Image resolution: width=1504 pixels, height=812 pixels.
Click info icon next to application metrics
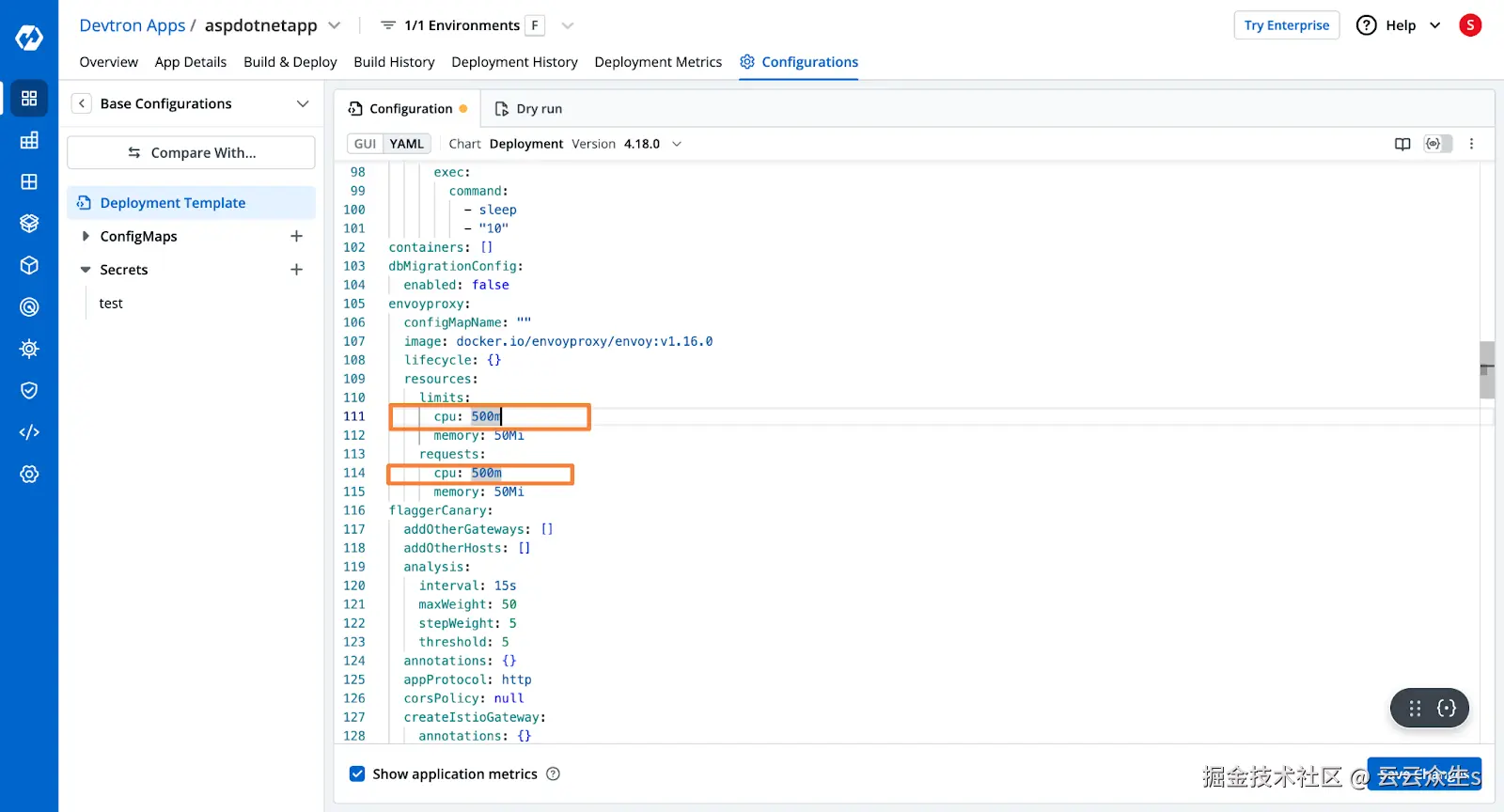coord(554,774)
